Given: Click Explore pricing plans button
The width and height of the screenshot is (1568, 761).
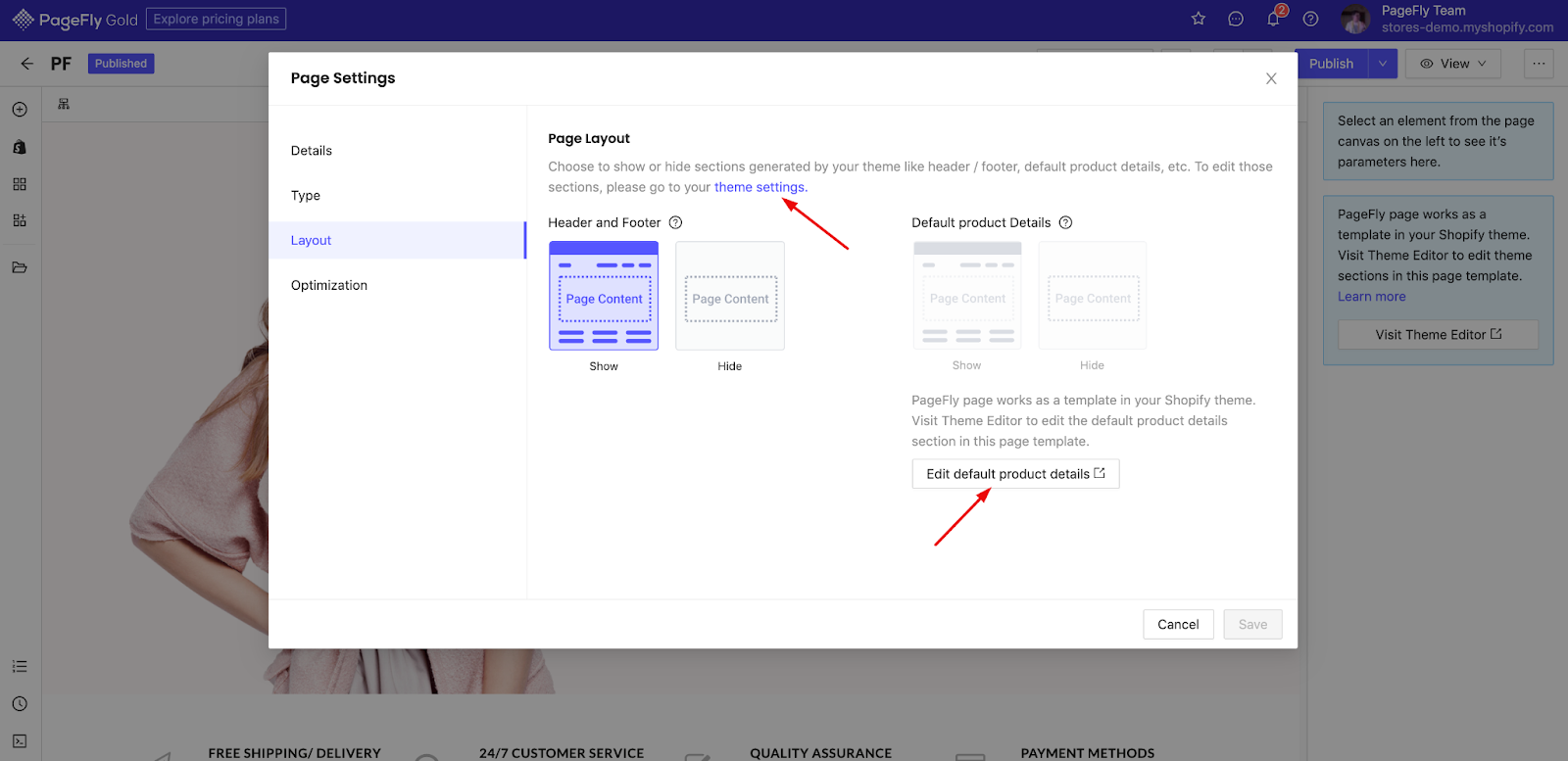Looking at the screenshot, I should 217,19.
